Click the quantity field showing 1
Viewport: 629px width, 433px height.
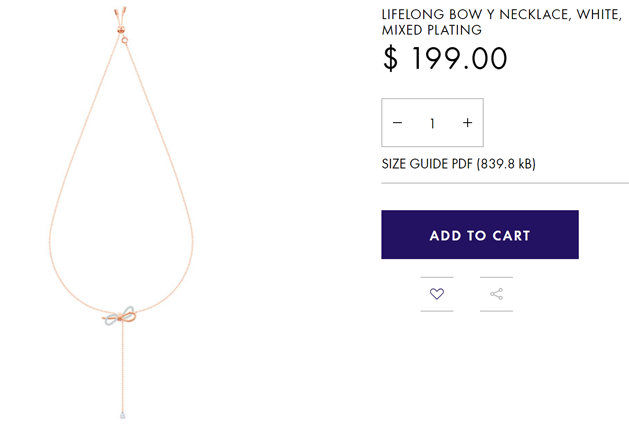point(432,123)
